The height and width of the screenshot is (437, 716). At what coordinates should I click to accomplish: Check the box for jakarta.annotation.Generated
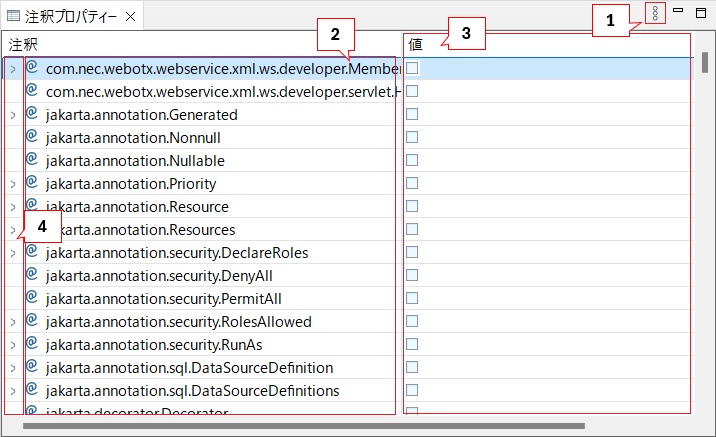412,114
